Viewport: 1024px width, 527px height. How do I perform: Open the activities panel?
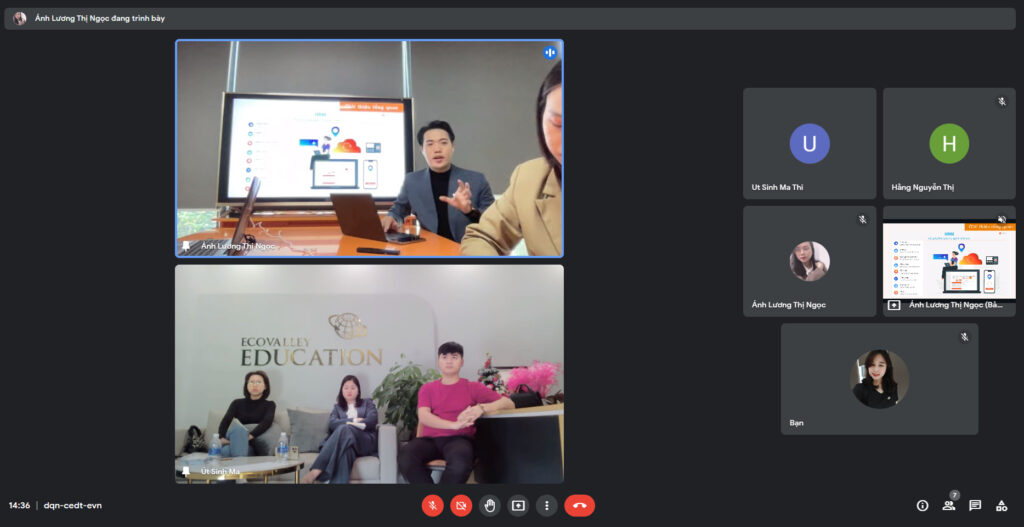coord(1001,505)
